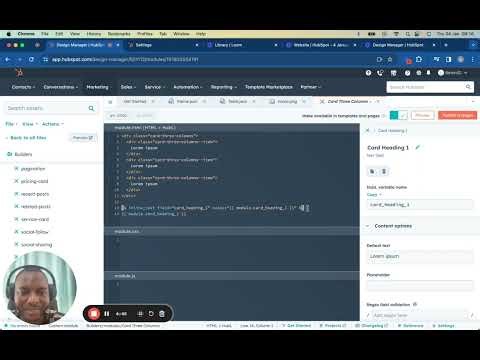This screenshot has height=360, width=480.
Task: Open the Reporting navigation menu
Action: click(224, 87)
